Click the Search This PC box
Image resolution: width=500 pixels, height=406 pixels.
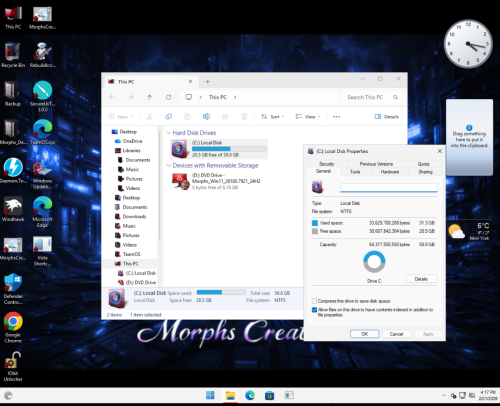pos(372,97)
